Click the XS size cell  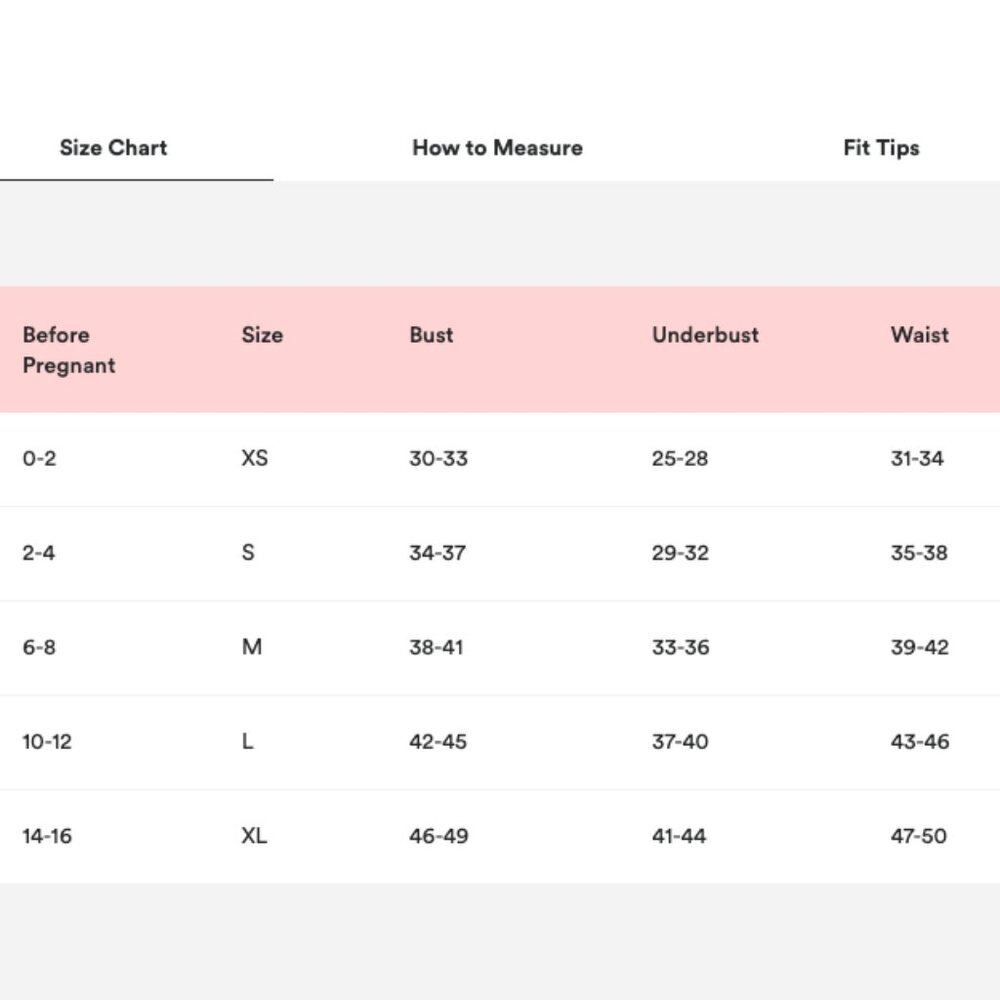point(254,458)
